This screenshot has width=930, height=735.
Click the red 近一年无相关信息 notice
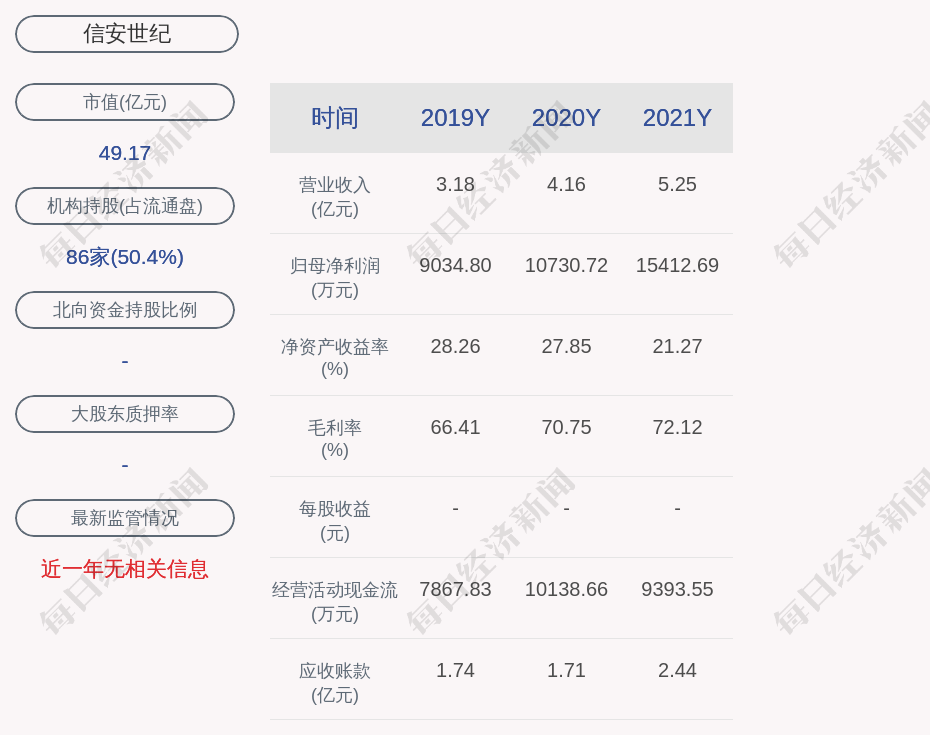pyautogui.click(x=125, y=569)
